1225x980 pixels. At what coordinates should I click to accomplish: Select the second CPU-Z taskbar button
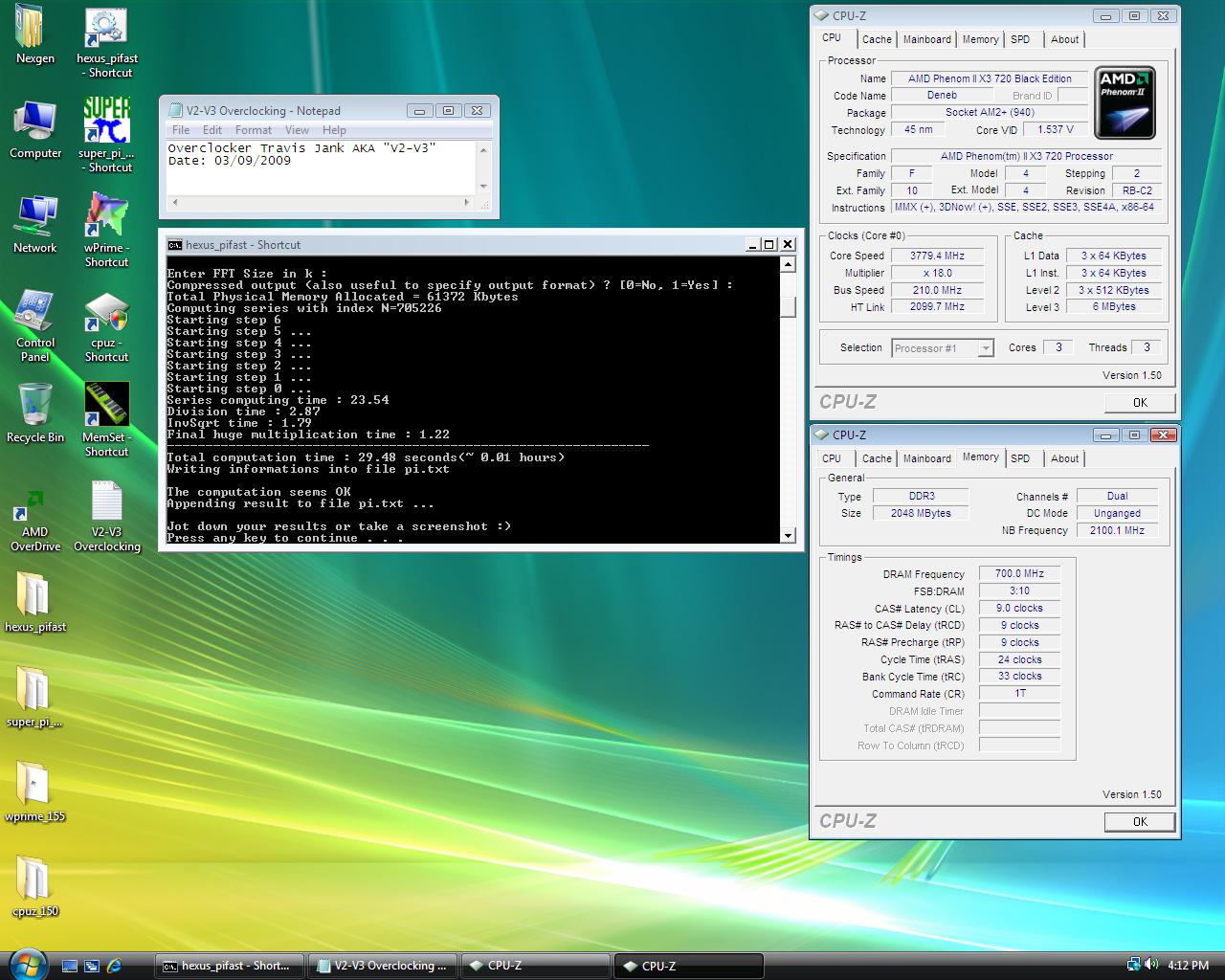(689, 966)
